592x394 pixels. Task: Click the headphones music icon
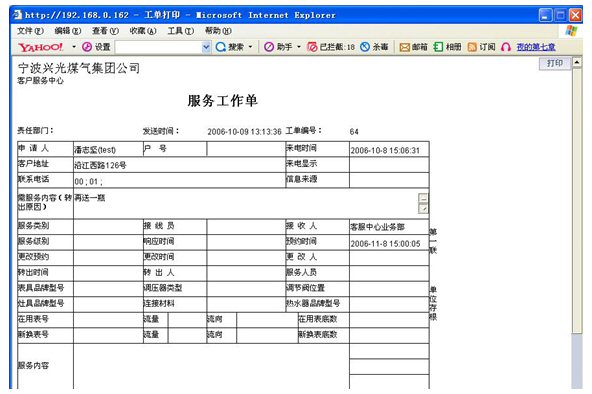506,47
